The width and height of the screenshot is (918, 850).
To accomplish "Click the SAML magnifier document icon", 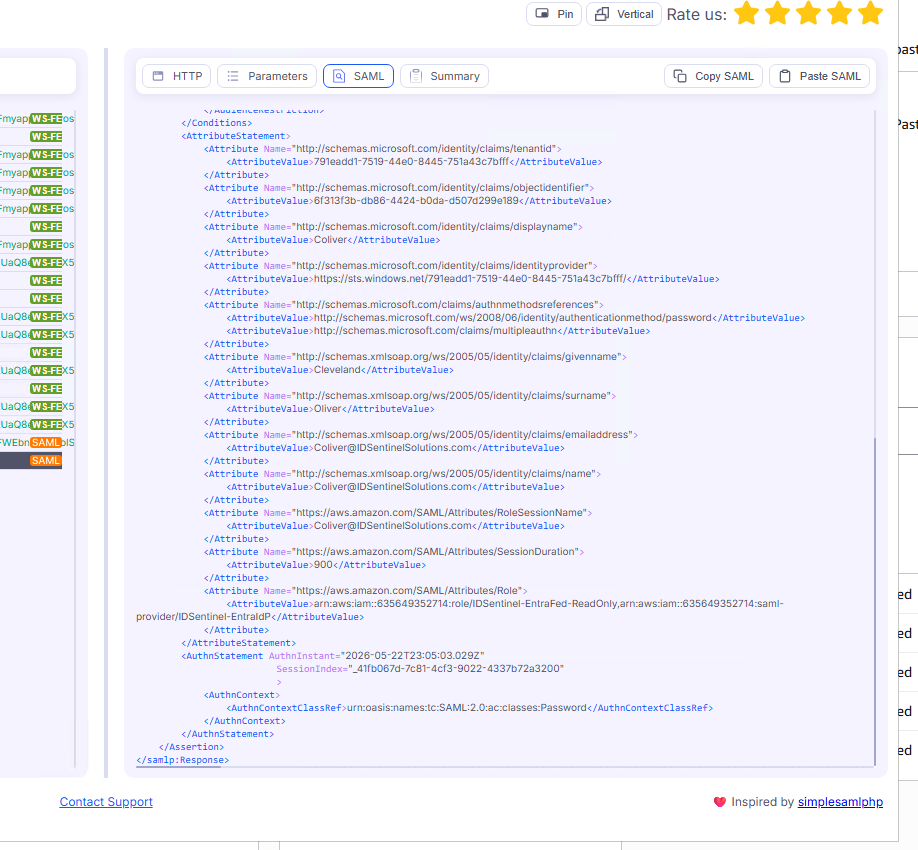I will [339, 76].
